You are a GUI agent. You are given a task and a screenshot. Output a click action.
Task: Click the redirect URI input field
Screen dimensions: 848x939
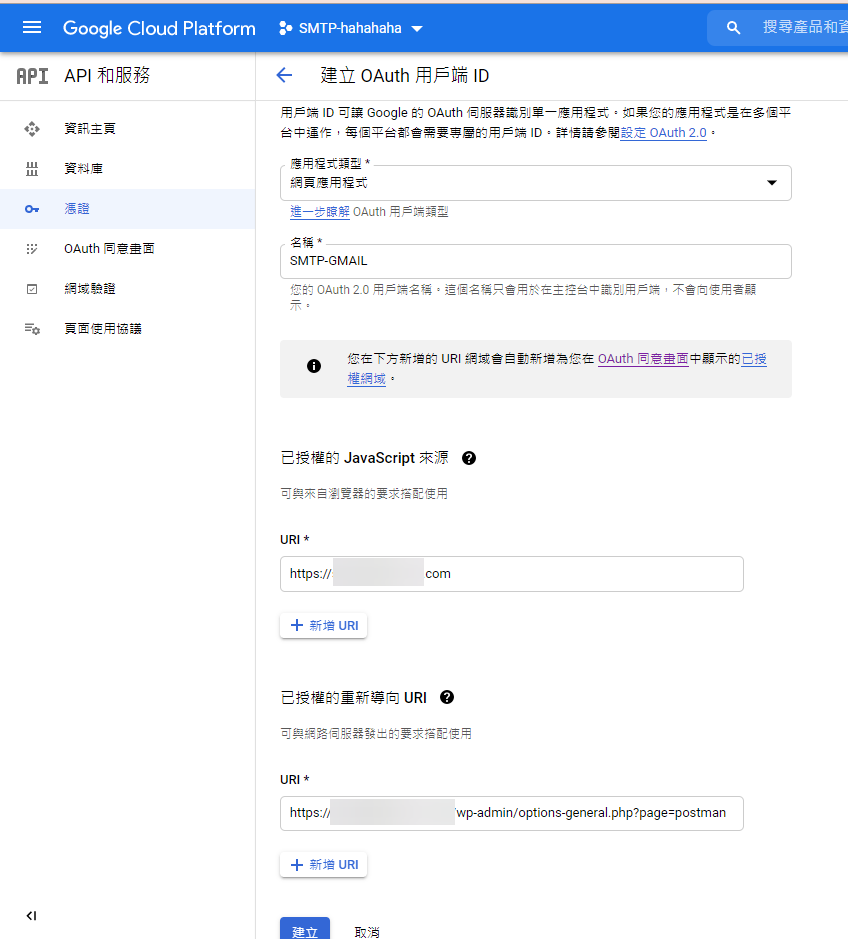[512, 813]
